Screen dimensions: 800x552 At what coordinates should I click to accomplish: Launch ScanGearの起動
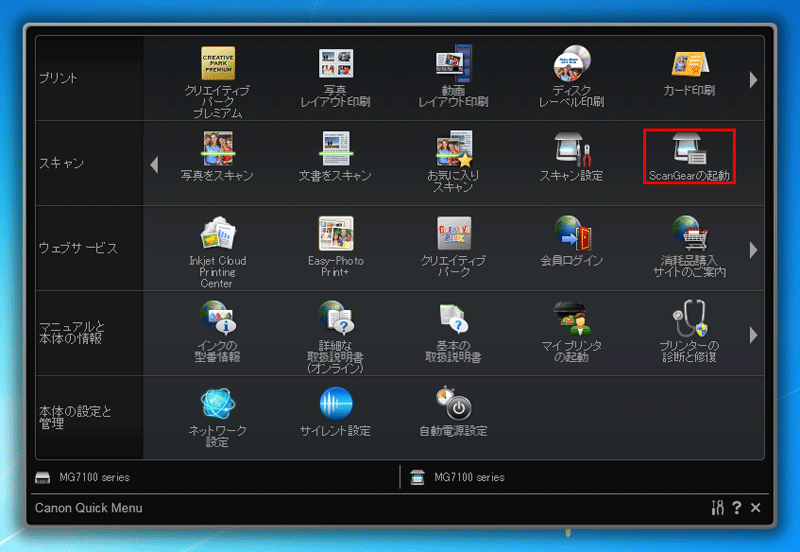pos(689,156)
